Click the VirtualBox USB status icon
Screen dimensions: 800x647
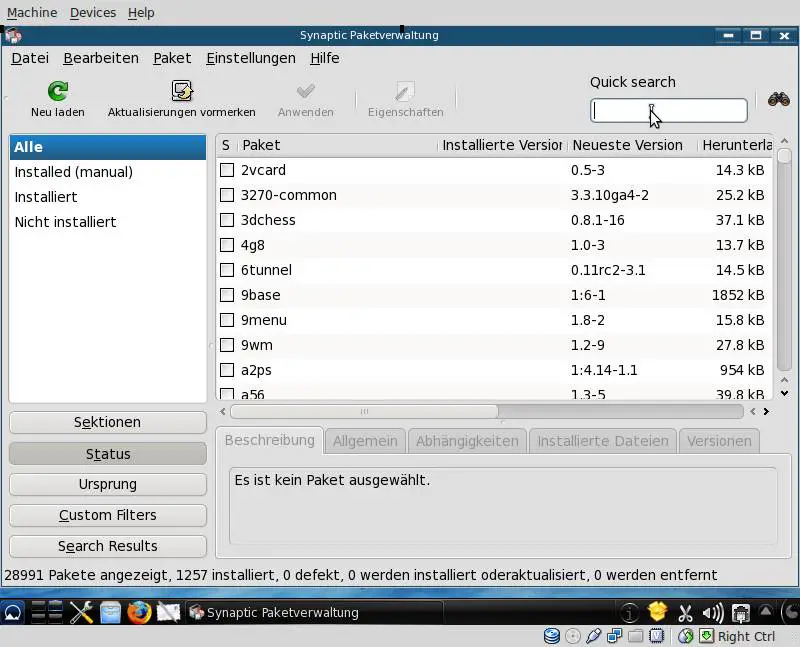click(593, 636)
